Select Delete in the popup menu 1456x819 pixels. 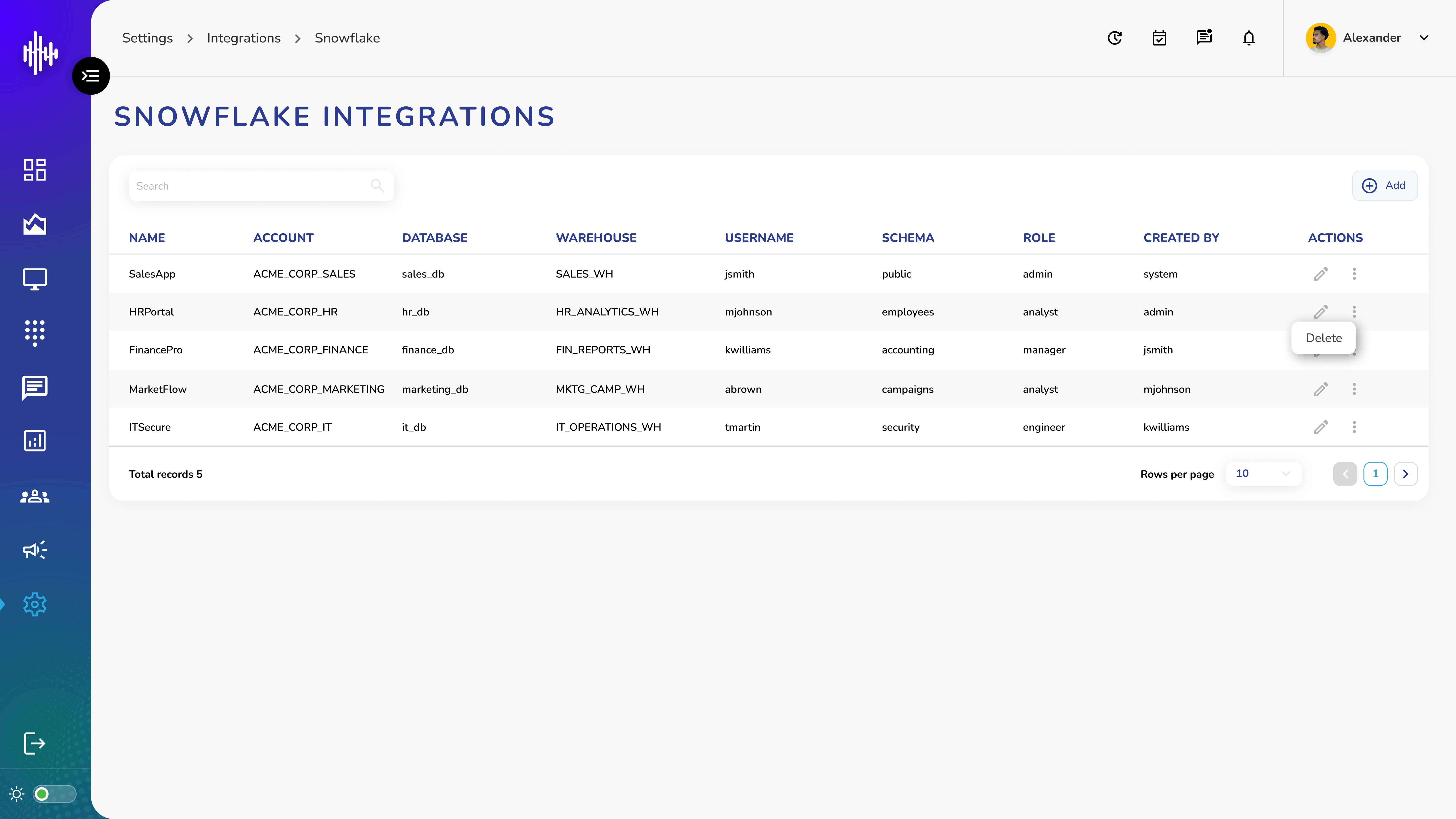coord(1324,338)
